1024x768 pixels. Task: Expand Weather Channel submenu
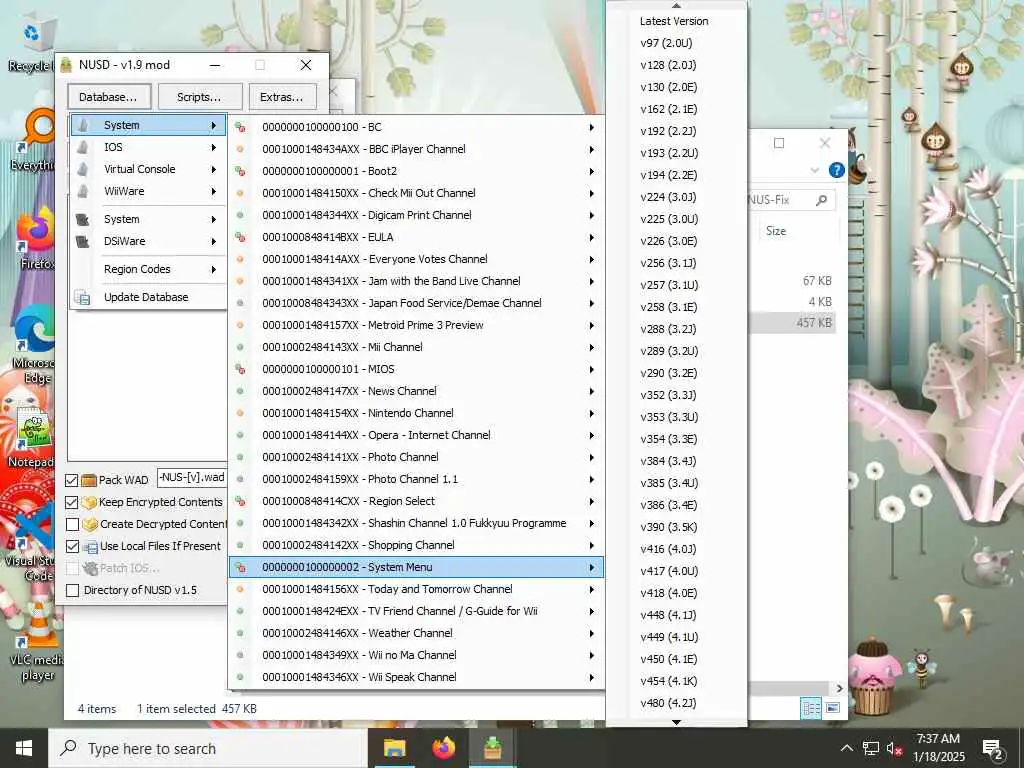pos(416,633)
